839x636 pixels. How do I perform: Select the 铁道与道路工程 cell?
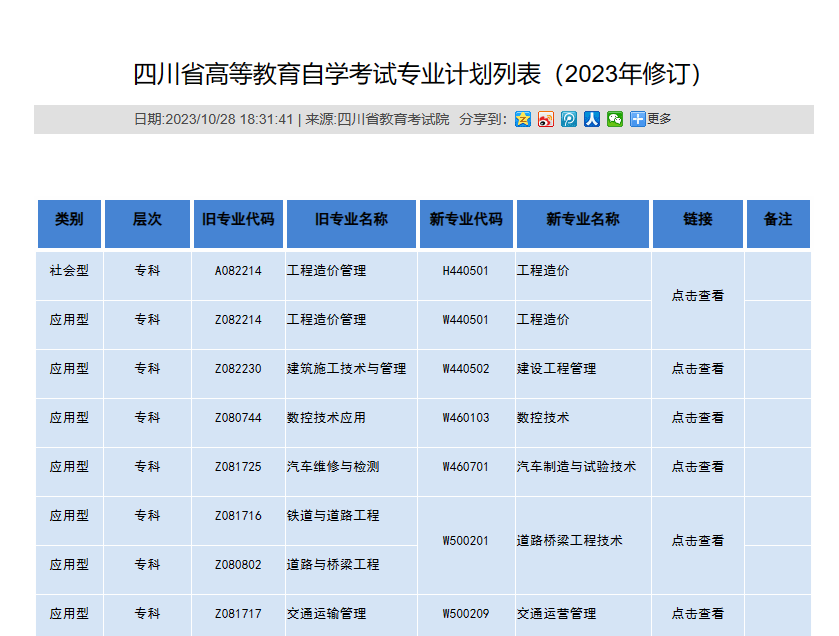333,515
